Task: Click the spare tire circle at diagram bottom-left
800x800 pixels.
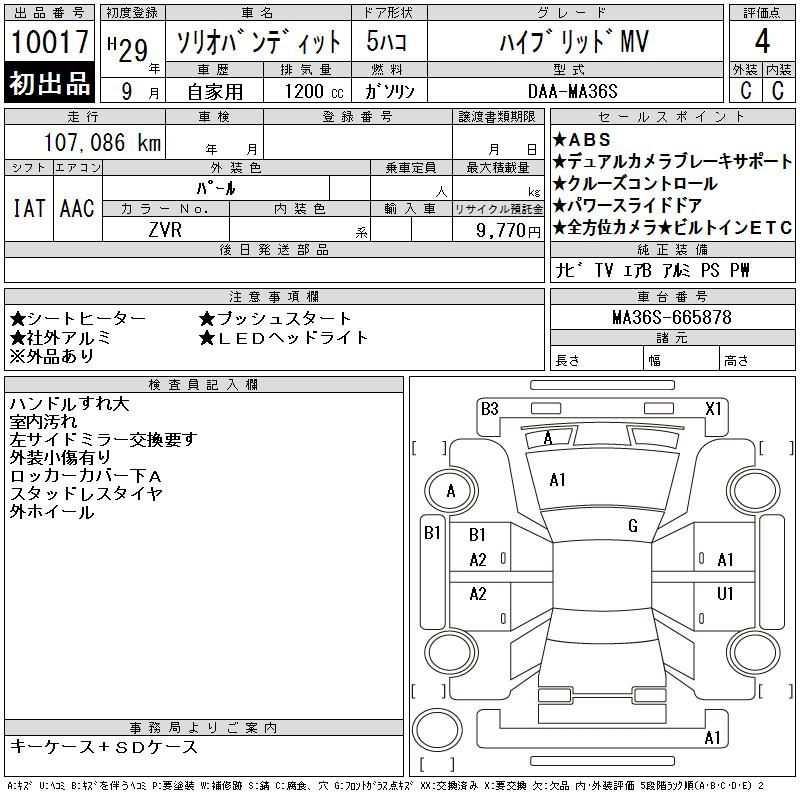Action: click(x=437, y=731)
